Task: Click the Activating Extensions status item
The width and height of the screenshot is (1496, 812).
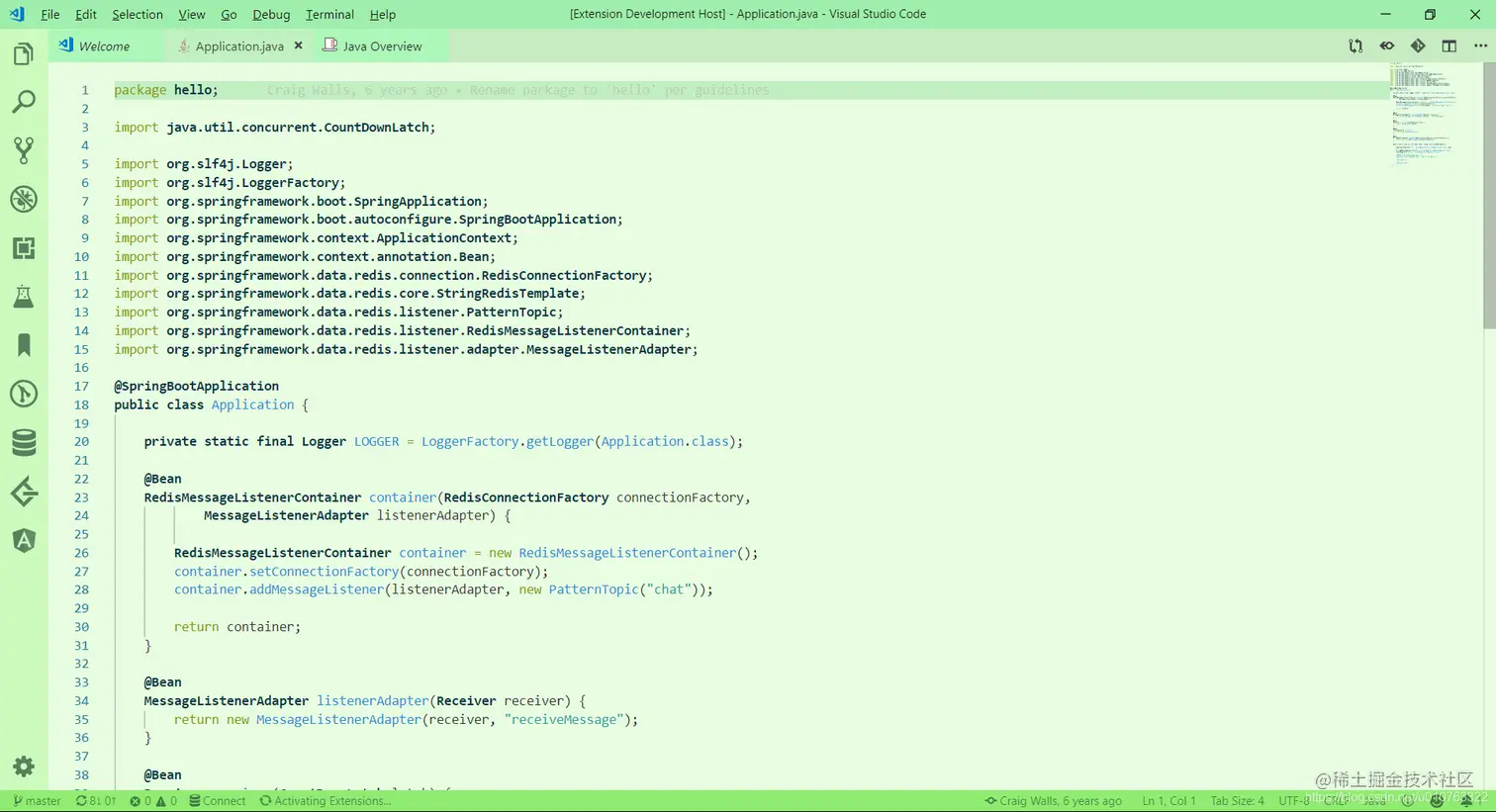Action: point(326,801)
